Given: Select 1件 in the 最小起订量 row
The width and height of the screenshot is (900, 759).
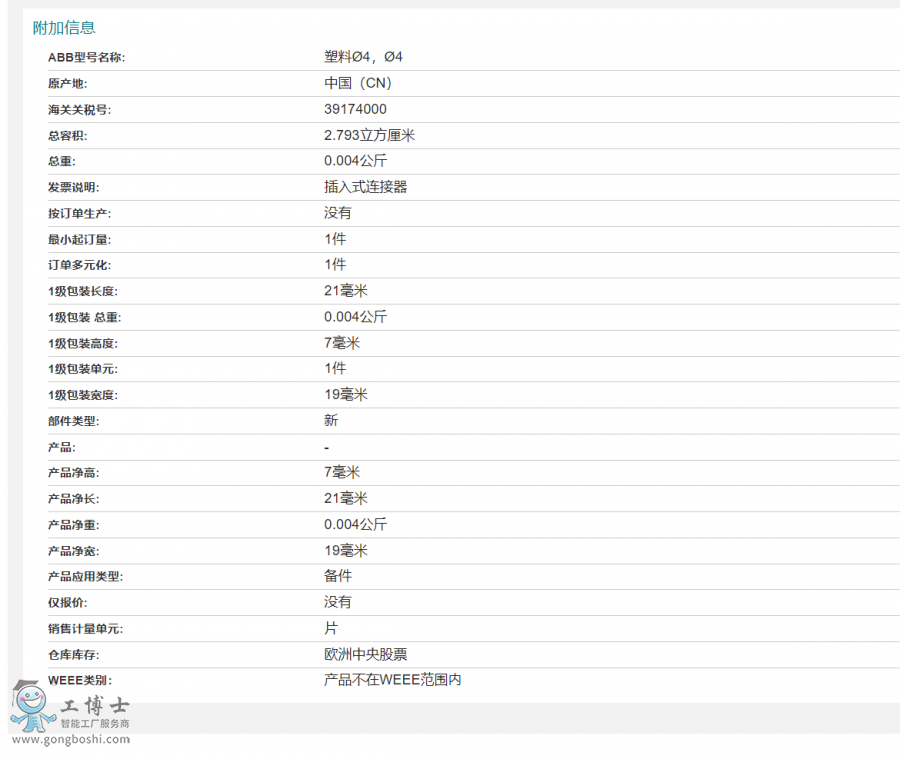Looking at the screenshot, I should [x=335, y=239].
